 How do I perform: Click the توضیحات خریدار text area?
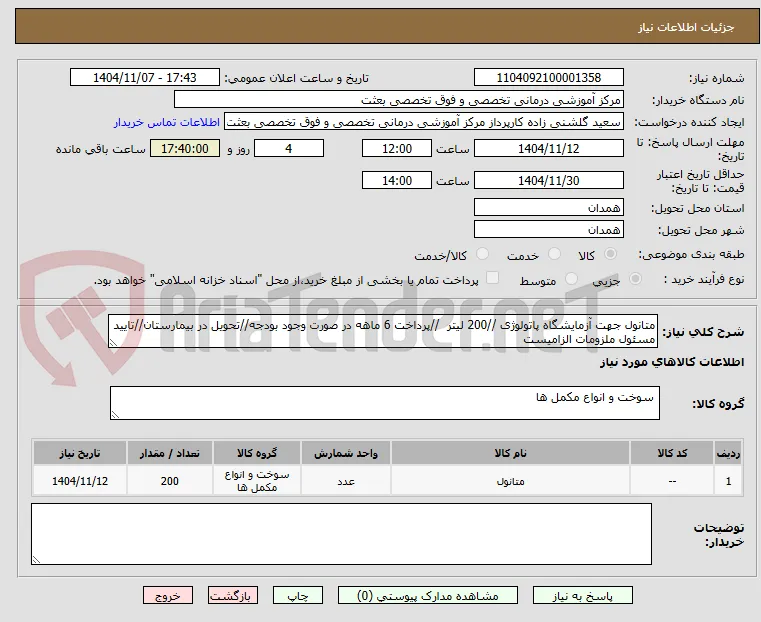pyautogui.click(x=342, y=534)
